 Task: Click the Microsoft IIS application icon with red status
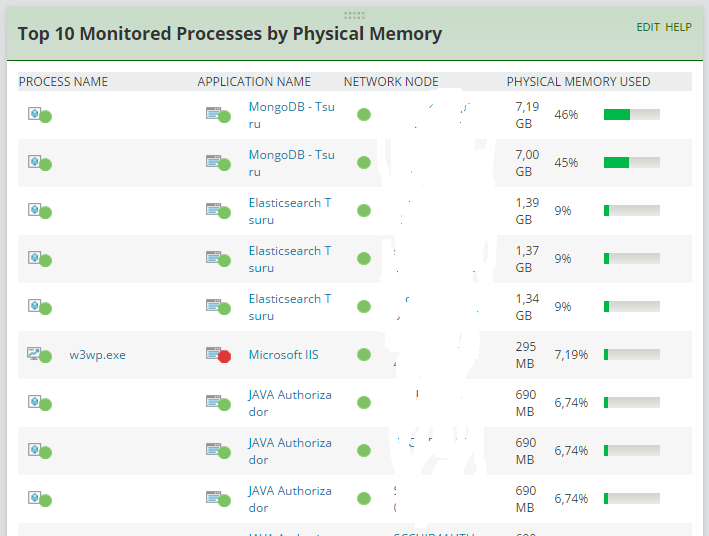point(217,355)
